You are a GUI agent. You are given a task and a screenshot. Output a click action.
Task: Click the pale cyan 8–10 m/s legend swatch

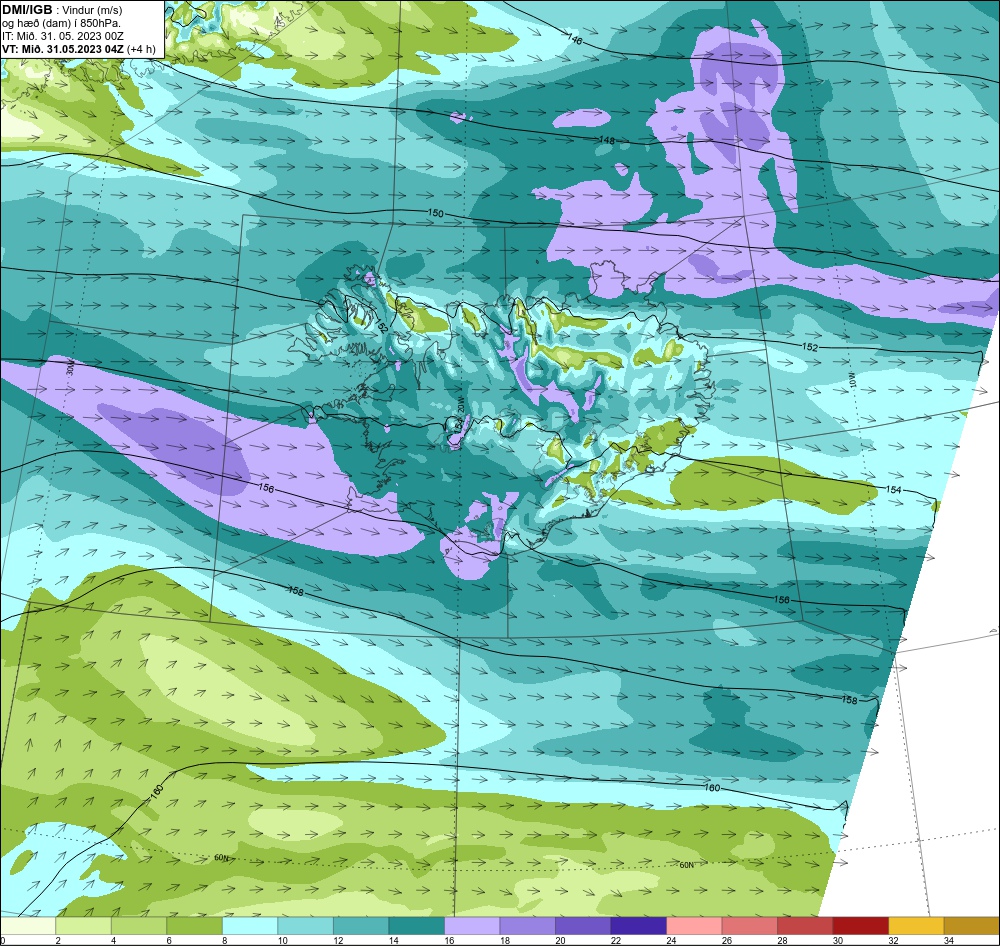(x=250, y=926)
